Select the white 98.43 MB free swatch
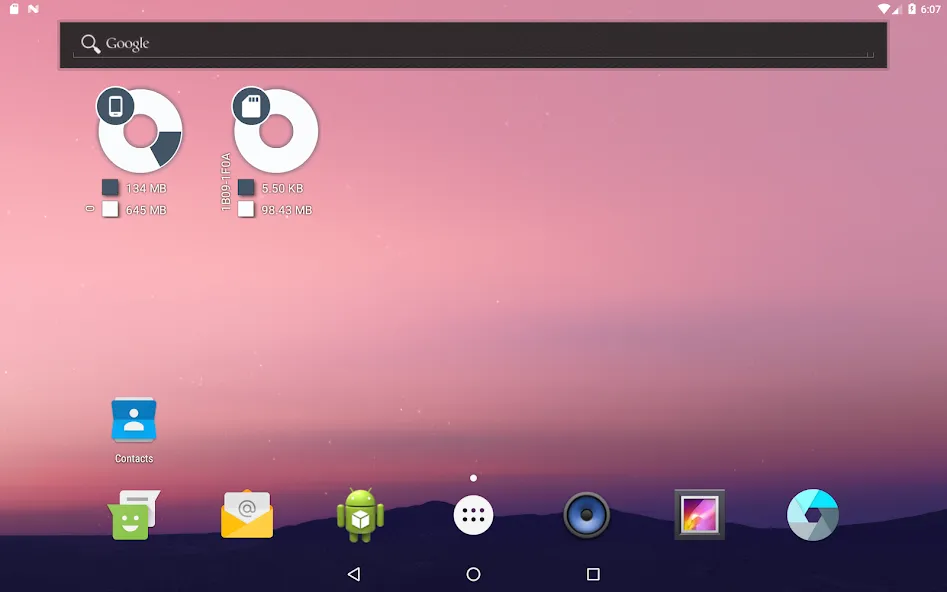Image resolution: width=947 pixels, height=592 pixels. [246, 209]
